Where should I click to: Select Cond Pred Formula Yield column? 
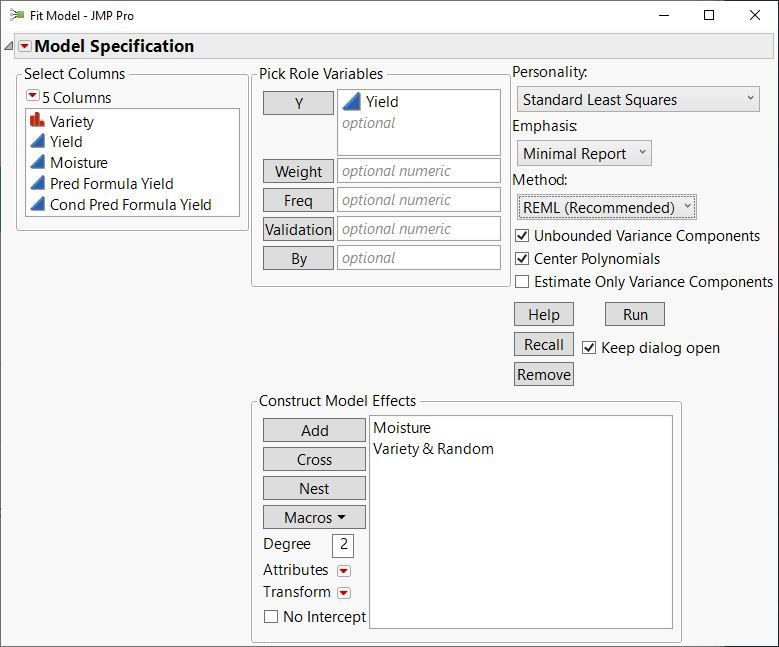[130, 204]
